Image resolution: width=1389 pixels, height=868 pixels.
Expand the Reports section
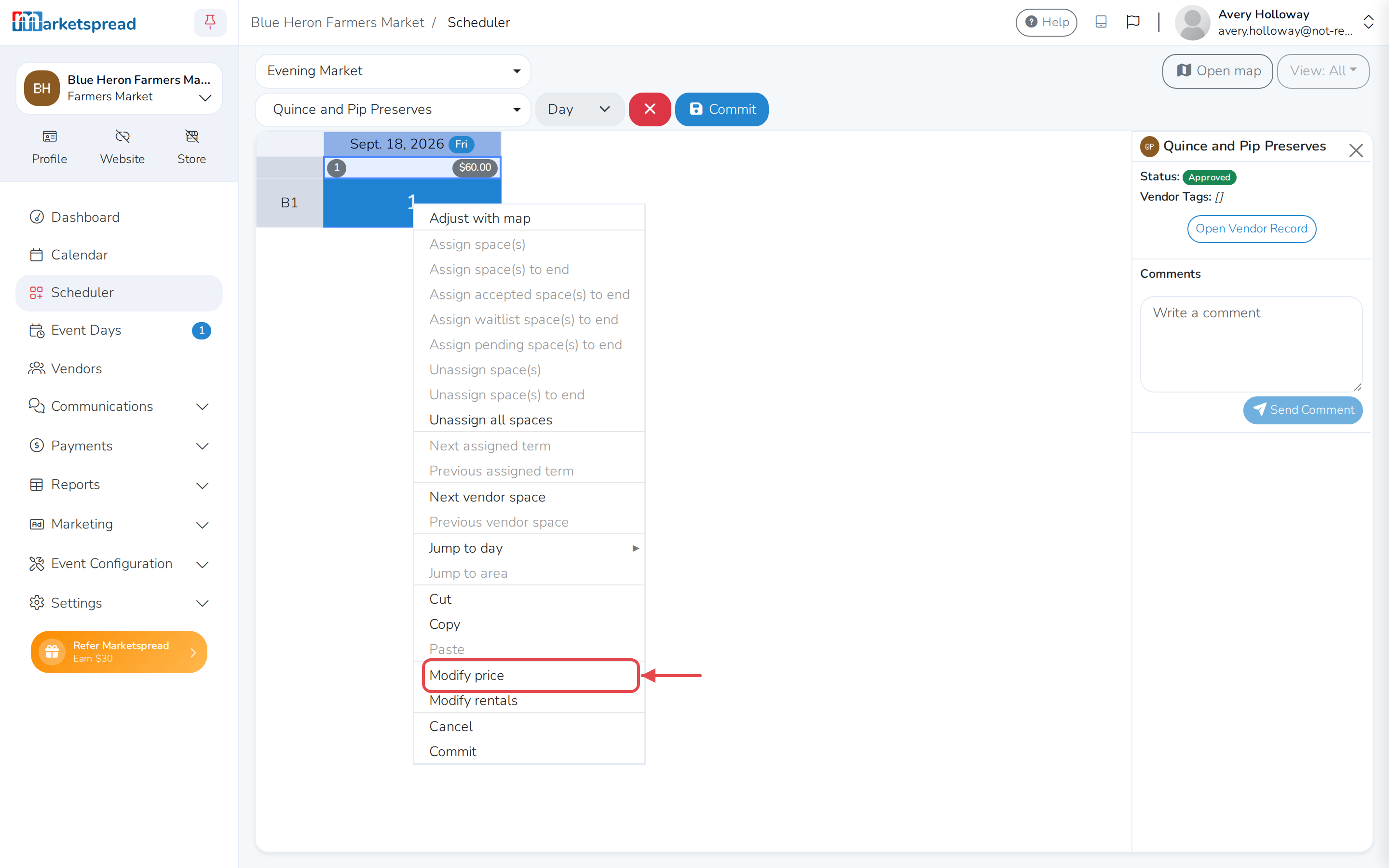tap(119, 485)
